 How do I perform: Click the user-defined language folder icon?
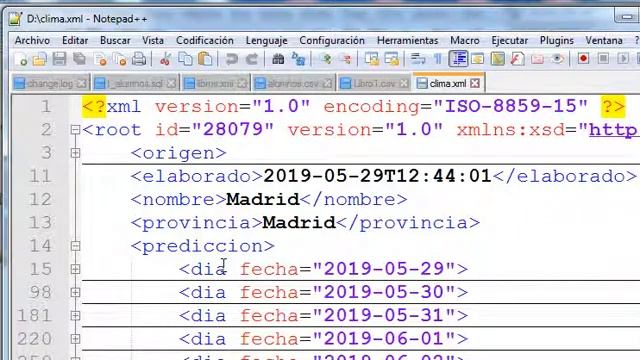478,59
